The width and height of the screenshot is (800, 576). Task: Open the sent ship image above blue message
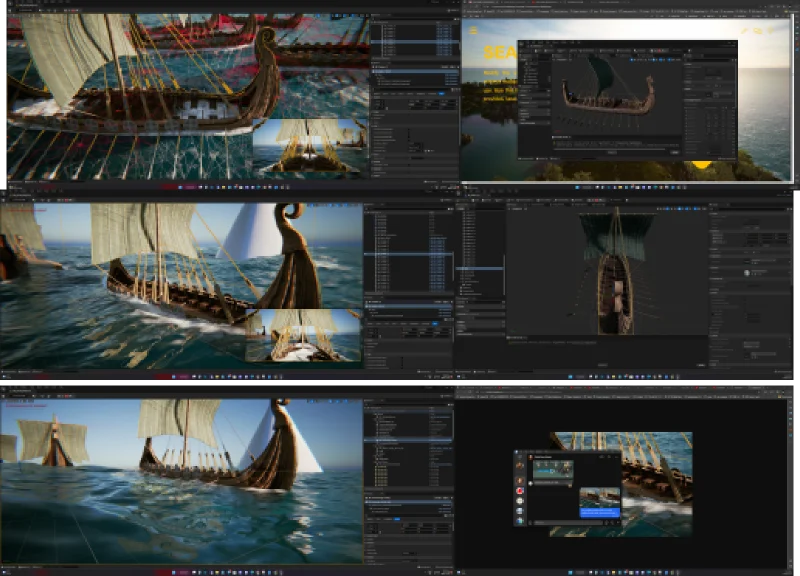pos(600,497)
